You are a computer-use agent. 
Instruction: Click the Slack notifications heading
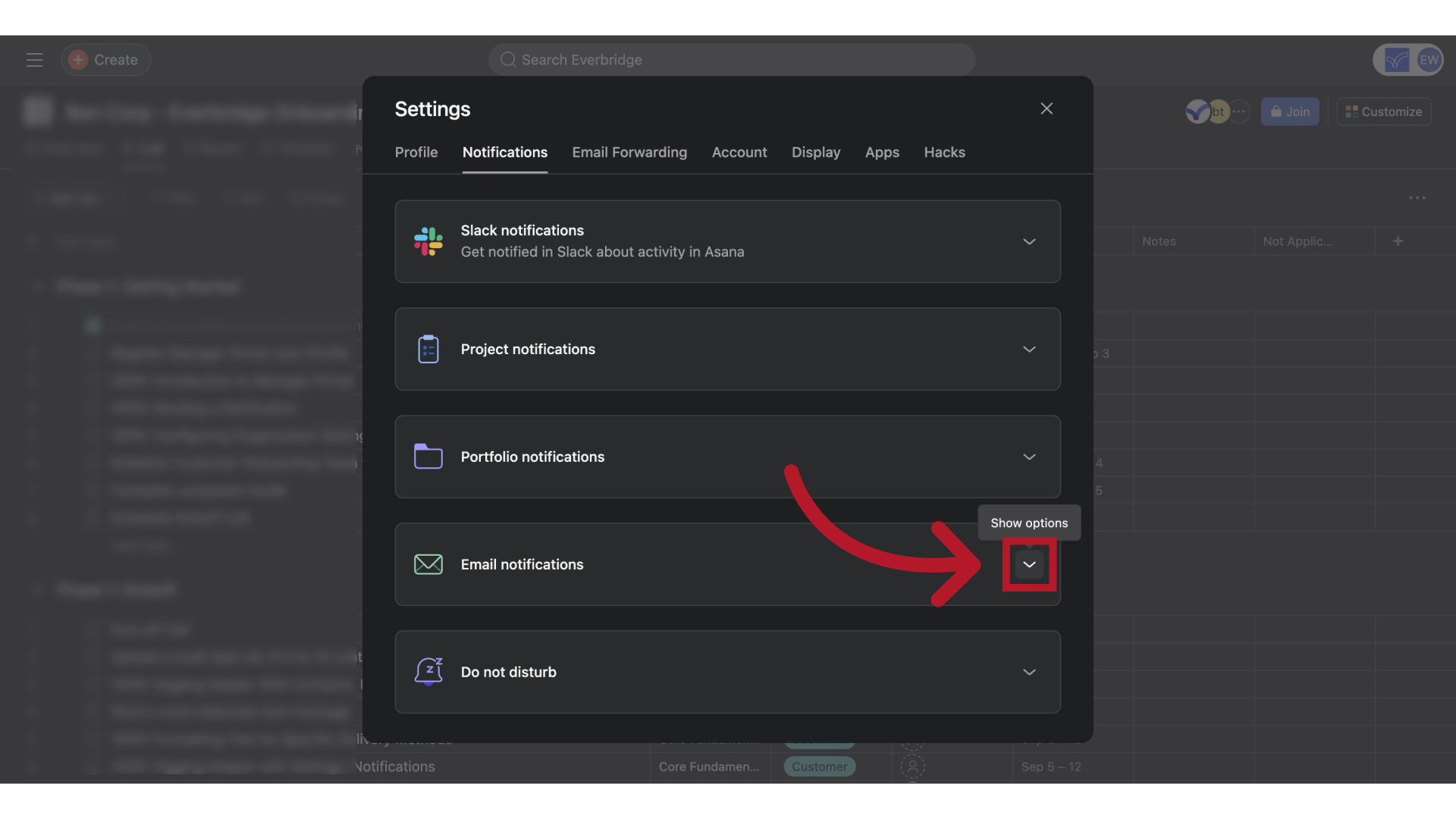pos(522,231)
